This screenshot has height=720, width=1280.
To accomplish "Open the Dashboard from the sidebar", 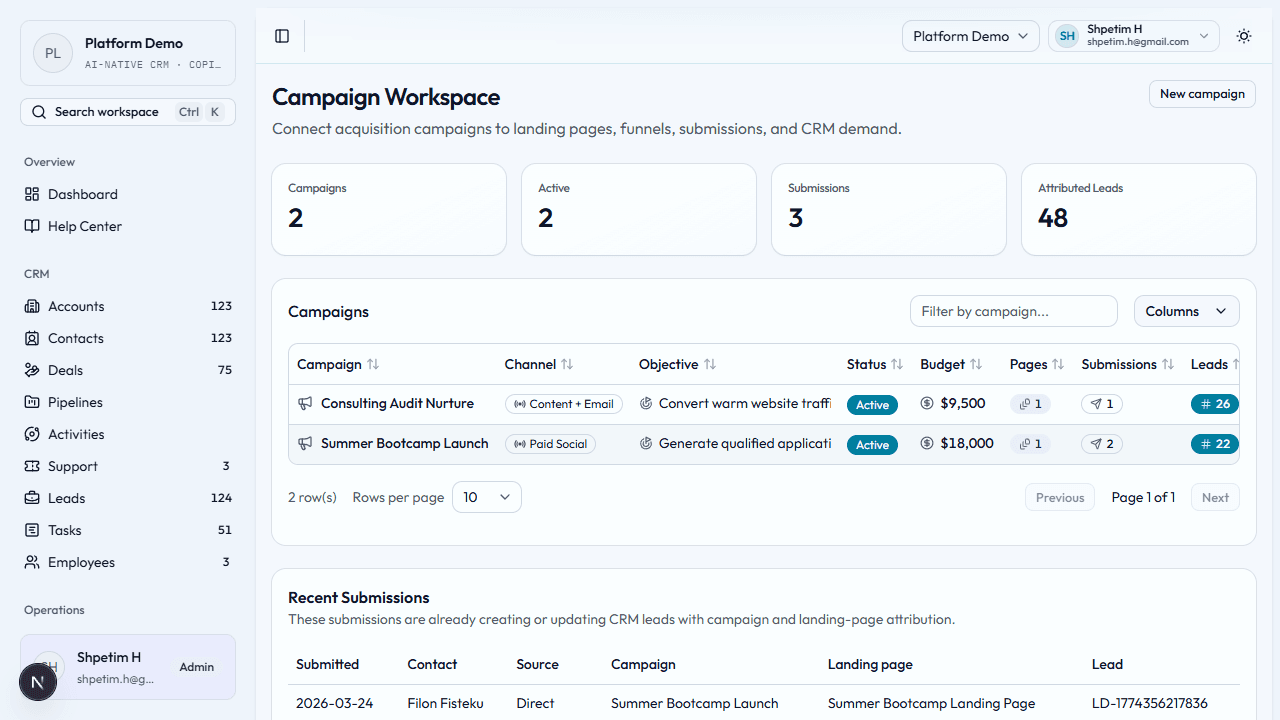I will tap(83, 194).
